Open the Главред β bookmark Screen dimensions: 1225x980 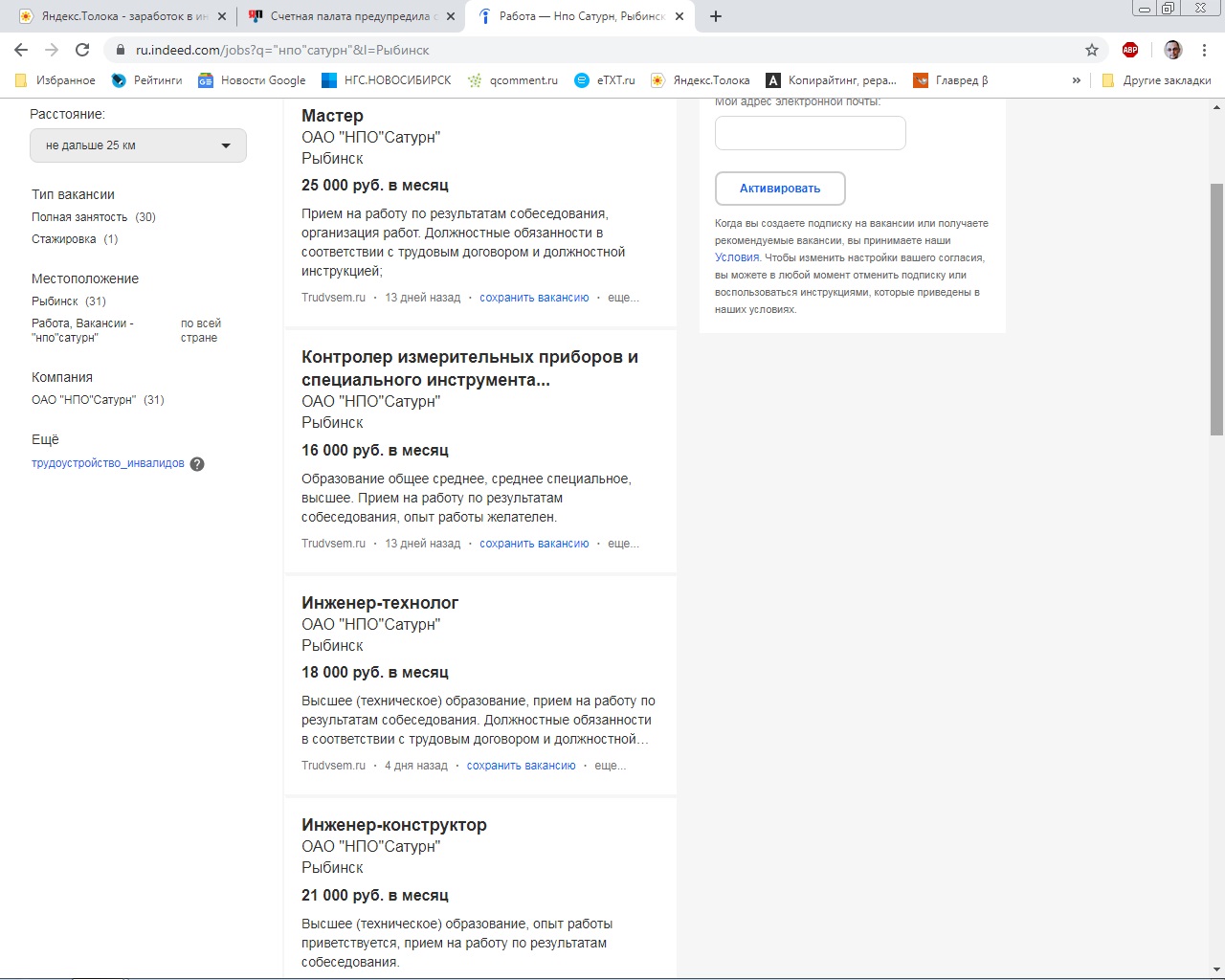coord(950,80)
